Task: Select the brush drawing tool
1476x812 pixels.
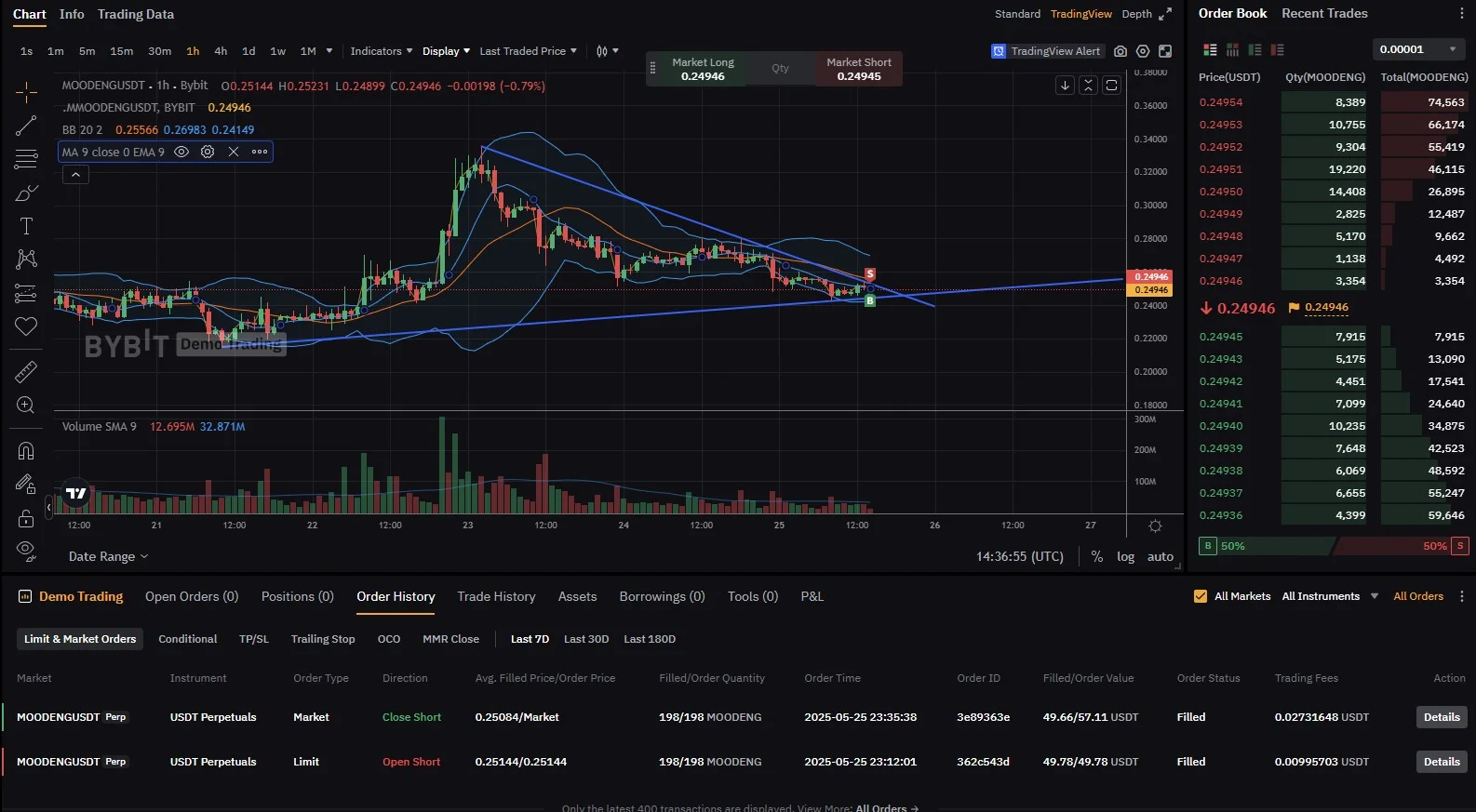Action: [x=26, y=193]
